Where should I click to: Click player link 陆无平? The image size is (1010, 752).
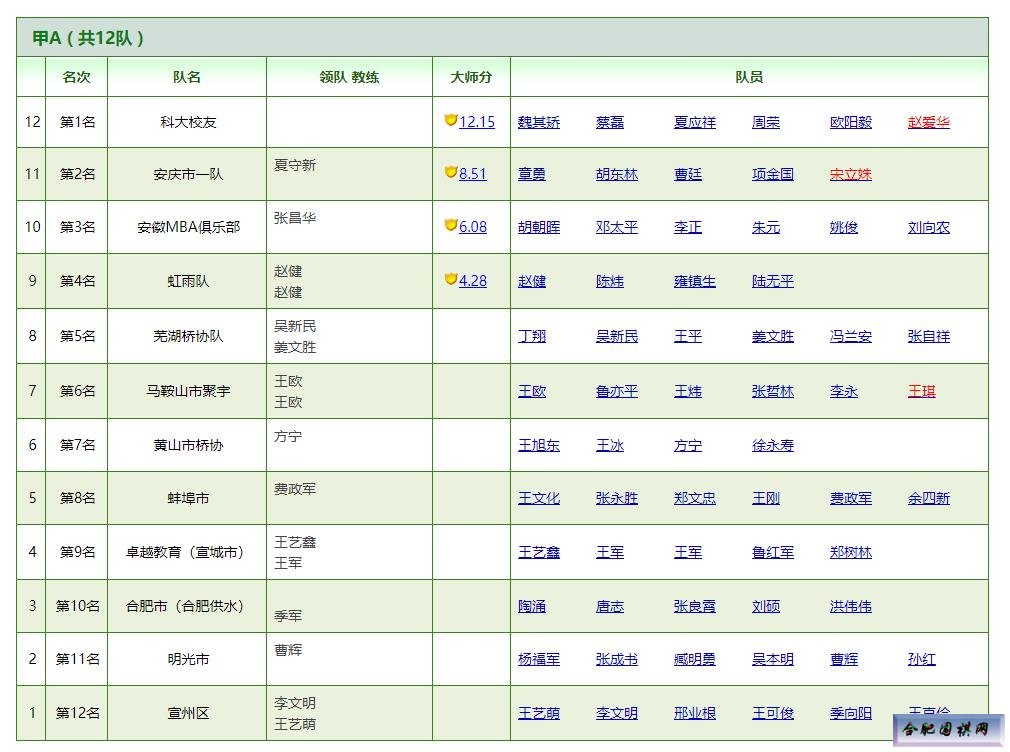click(772, 281)
